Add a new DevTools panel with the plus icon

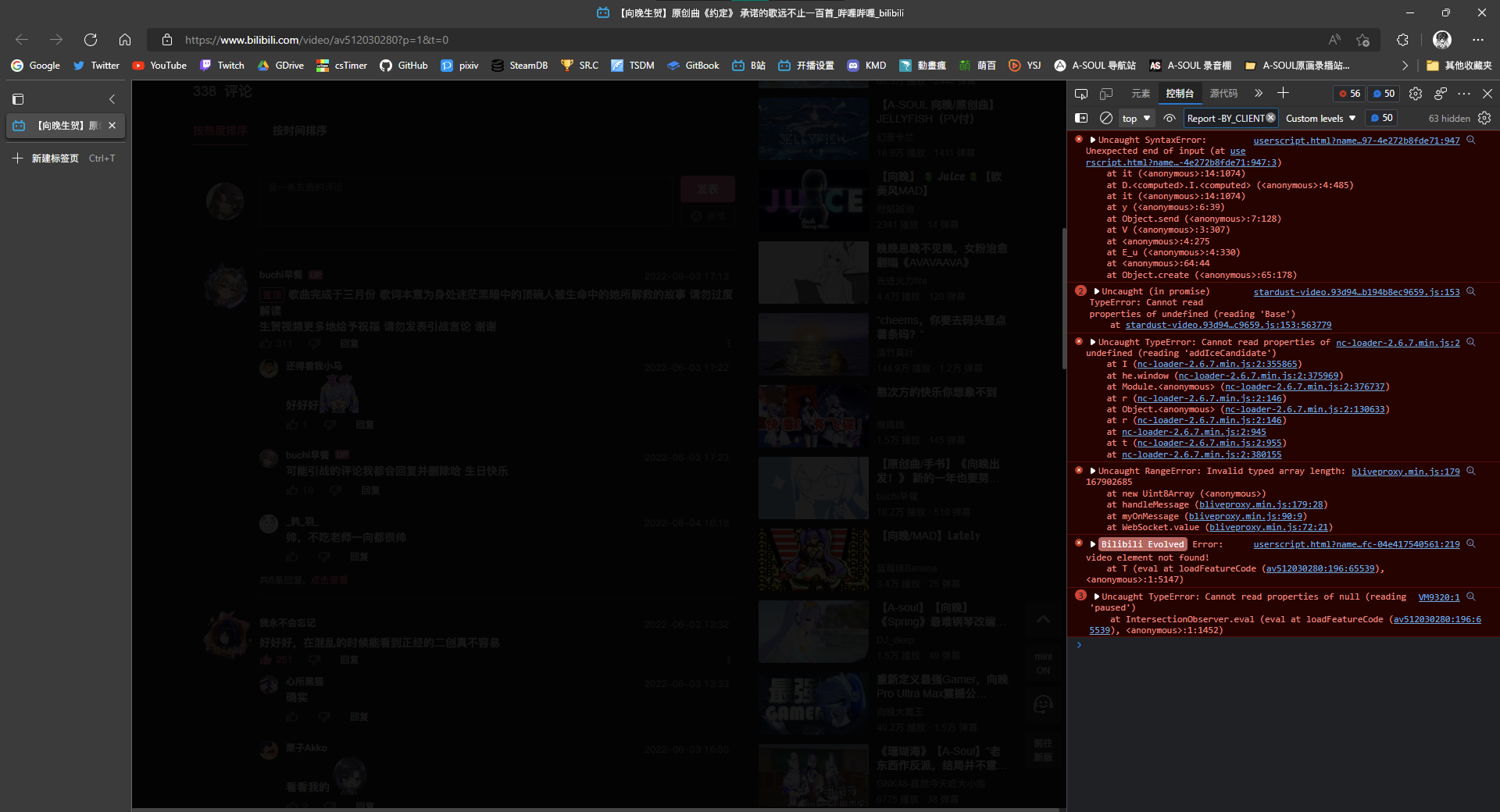tap(1282, 93)
